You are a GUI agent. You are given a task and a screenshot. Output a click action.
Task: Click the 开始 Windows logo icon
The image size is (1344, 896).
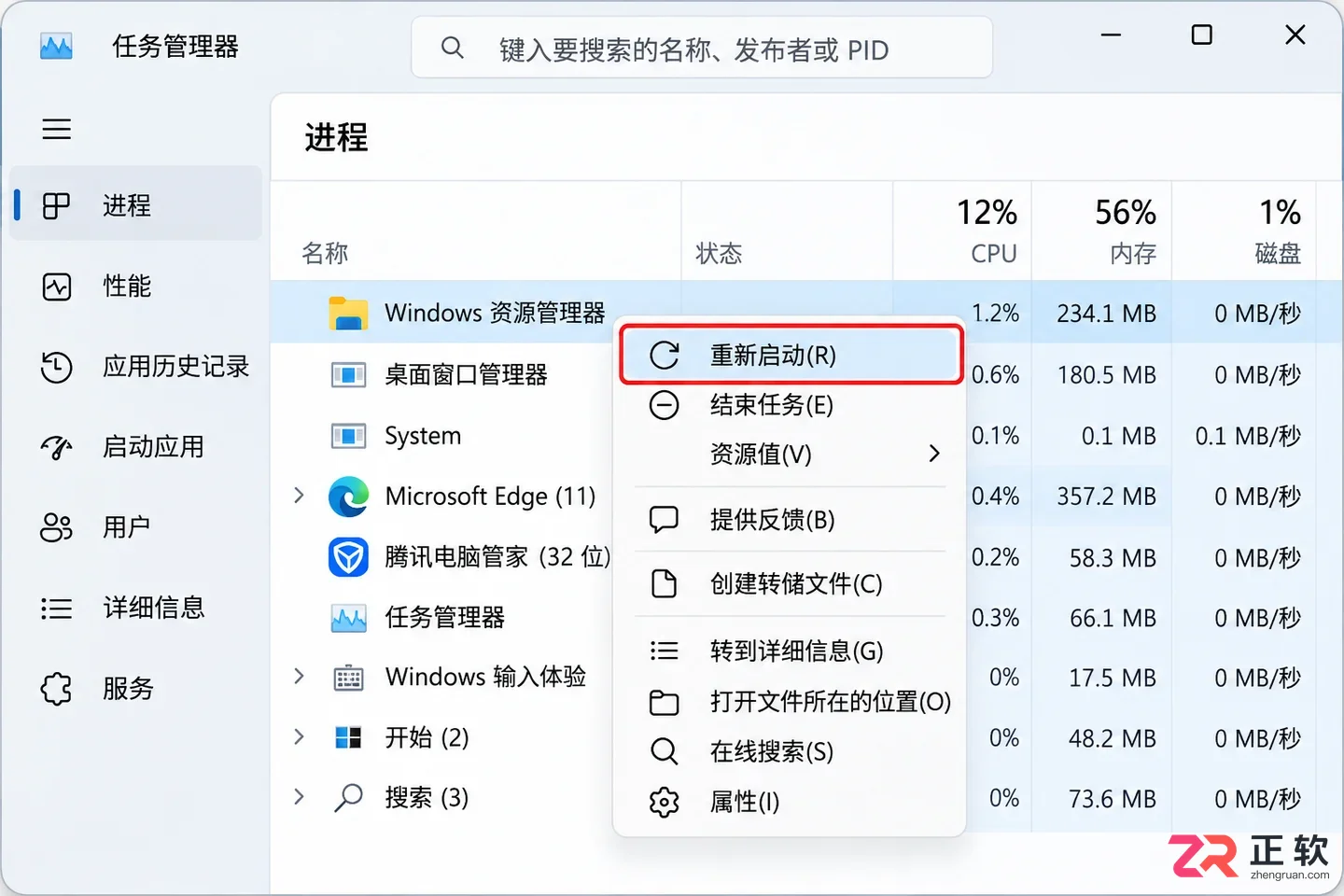pos(348,738)
